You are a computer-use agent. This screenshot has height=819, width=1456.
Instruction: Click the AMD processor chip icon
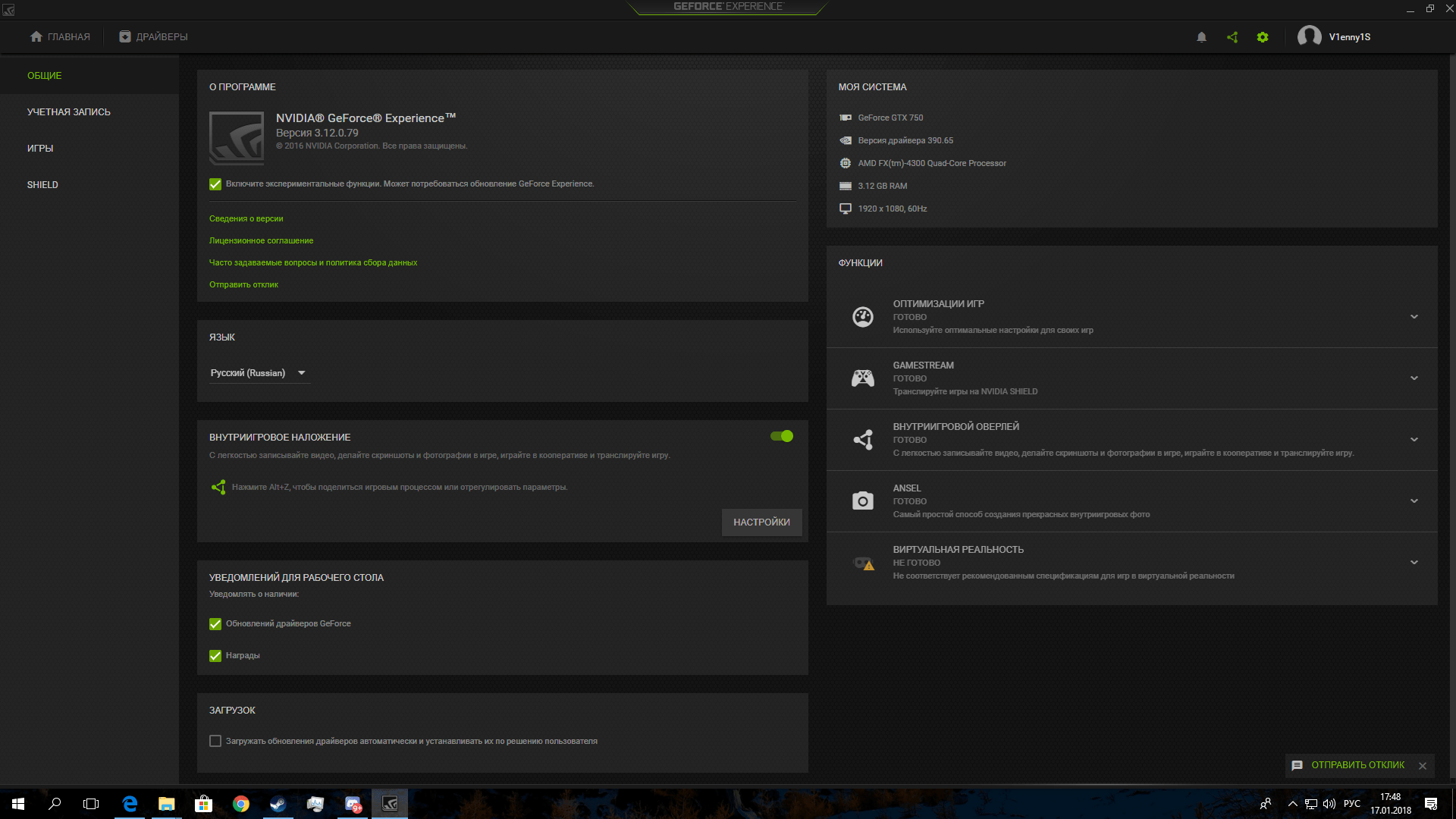(846, 163)
